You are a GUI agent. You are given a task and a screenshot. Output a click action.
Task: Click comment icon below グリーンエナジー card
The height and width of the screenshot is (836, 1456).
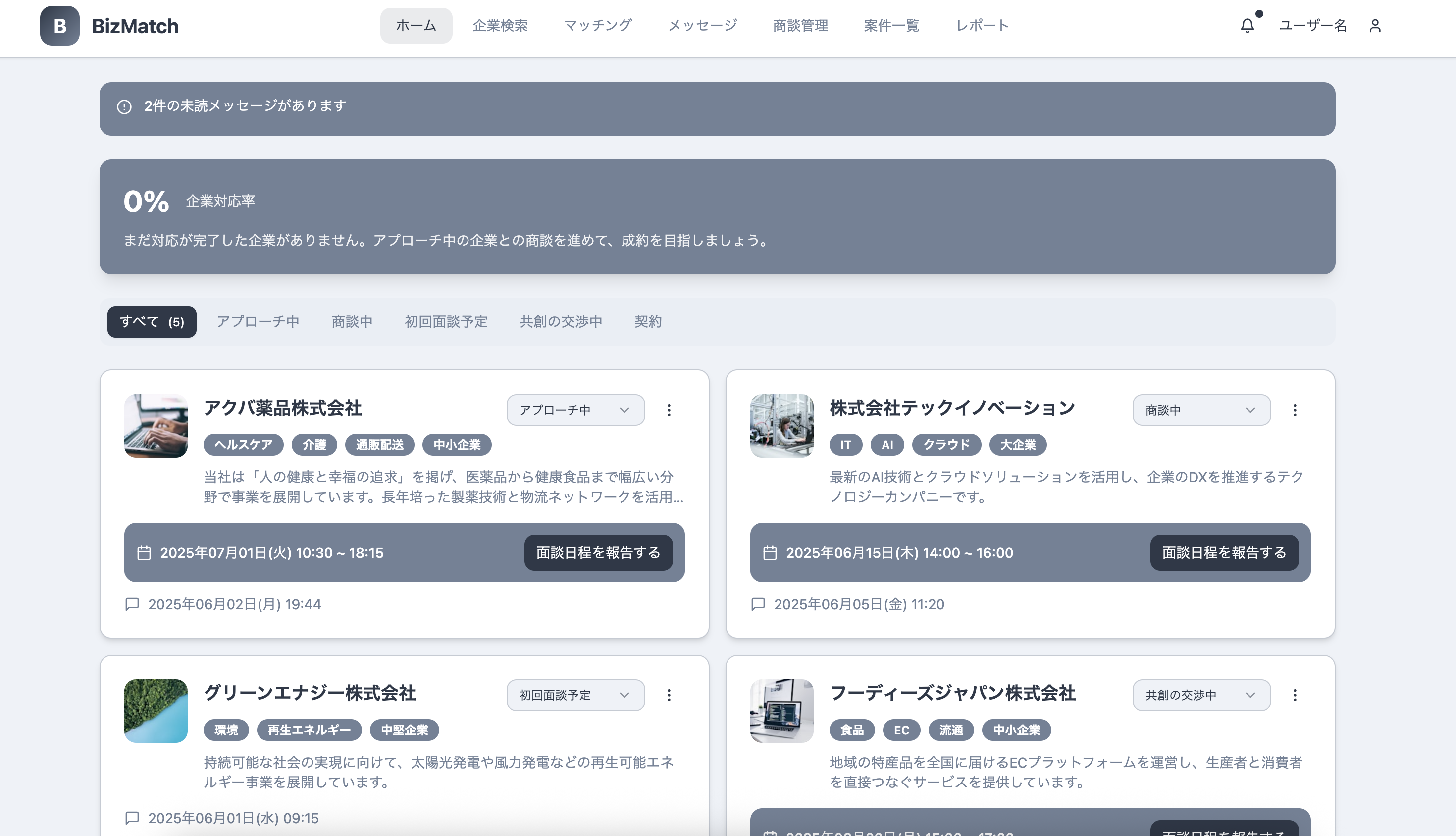(x=132, y=818)
